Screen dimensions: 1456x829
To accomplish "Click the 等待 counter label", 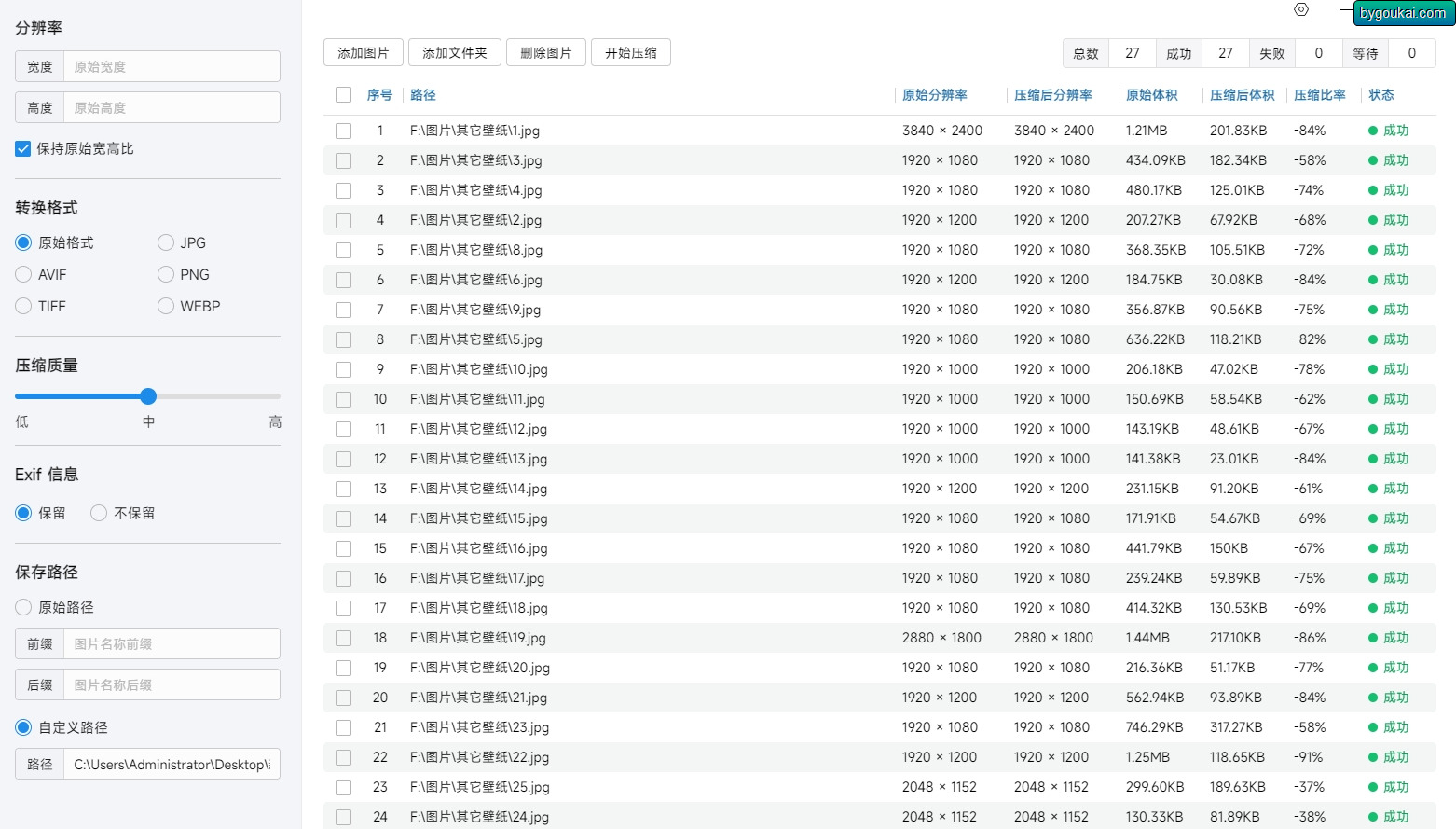I will pyautogui.click(x=1366, y=53).
